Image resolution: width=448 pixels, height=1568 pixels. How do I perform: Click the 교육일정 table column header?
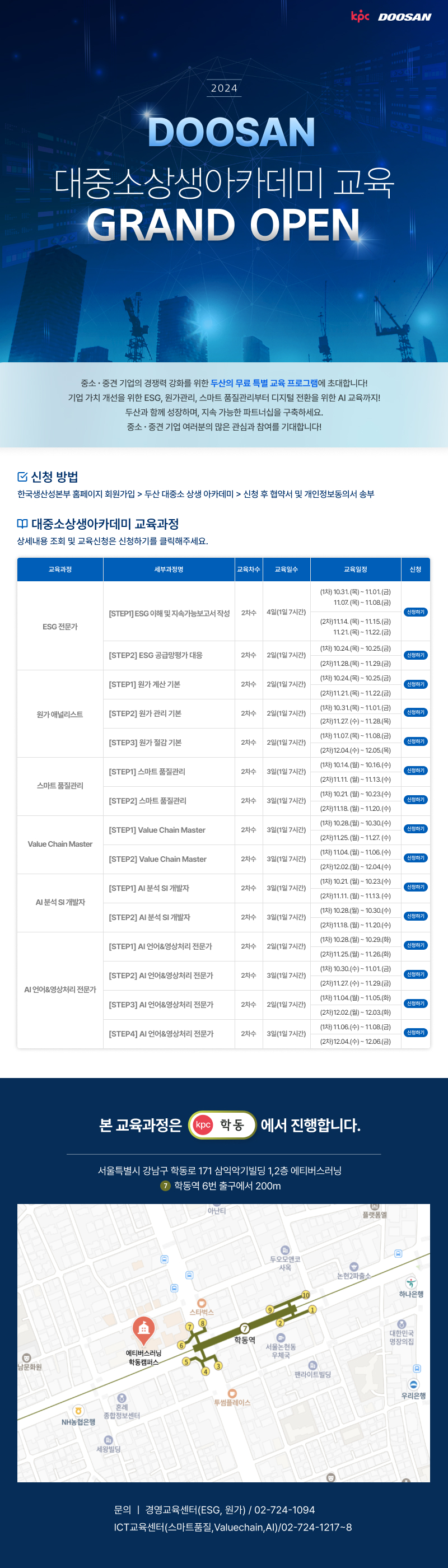click(356, 570)
